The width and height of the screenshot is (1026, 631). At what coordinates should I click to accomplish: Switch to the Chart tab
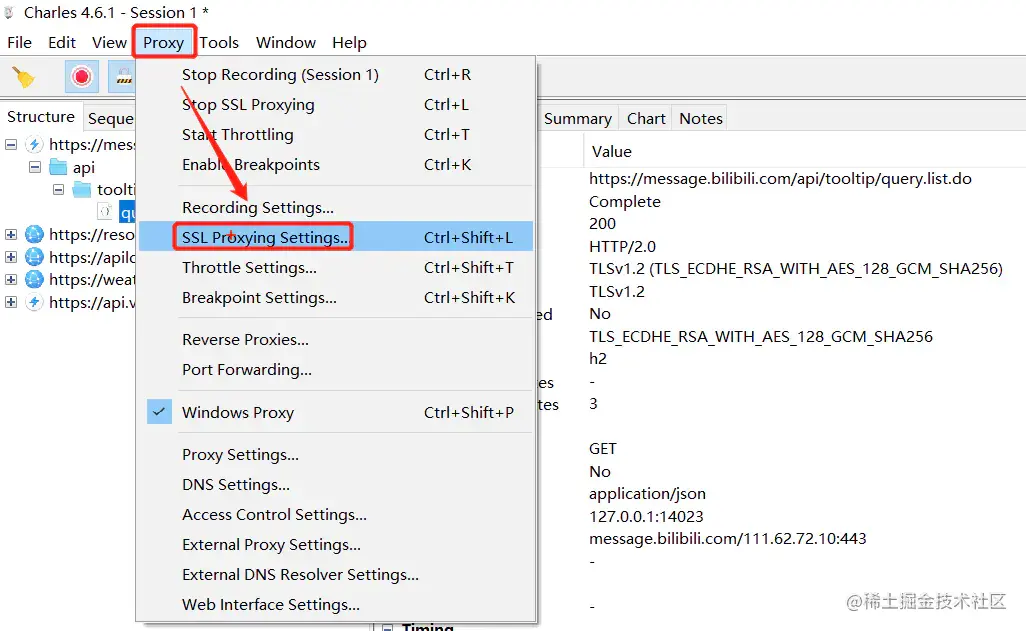[646, 118]
